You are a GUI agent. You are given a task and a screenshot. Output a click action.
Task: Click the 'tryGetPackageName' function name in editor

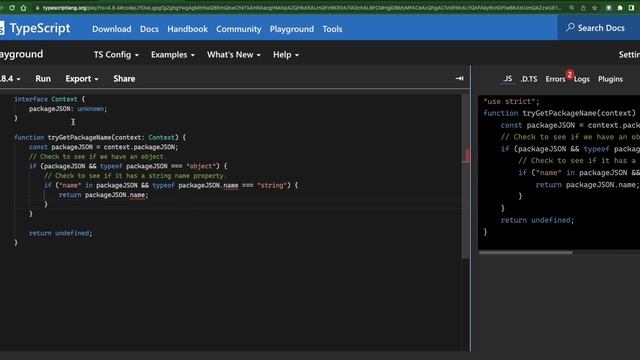click(x=79, y=138)
